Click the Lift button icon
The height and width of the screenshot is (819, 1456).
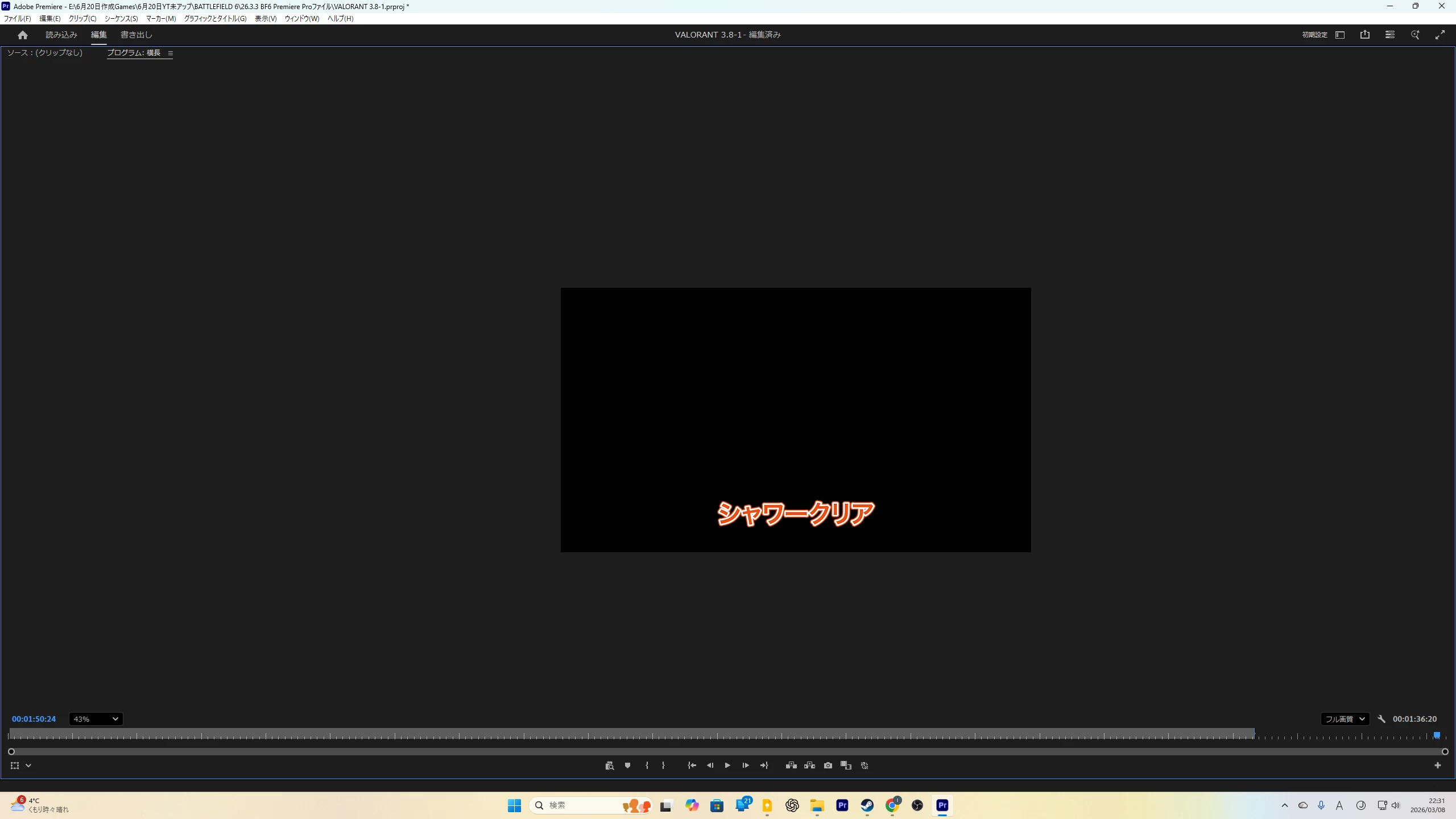(x=791, y=766)
